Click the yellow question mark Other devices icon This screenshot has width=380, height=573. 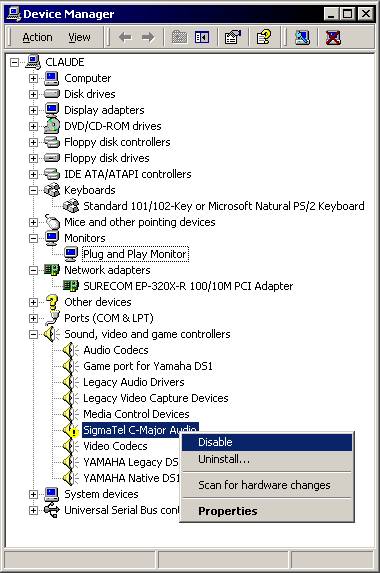[52, 302]
